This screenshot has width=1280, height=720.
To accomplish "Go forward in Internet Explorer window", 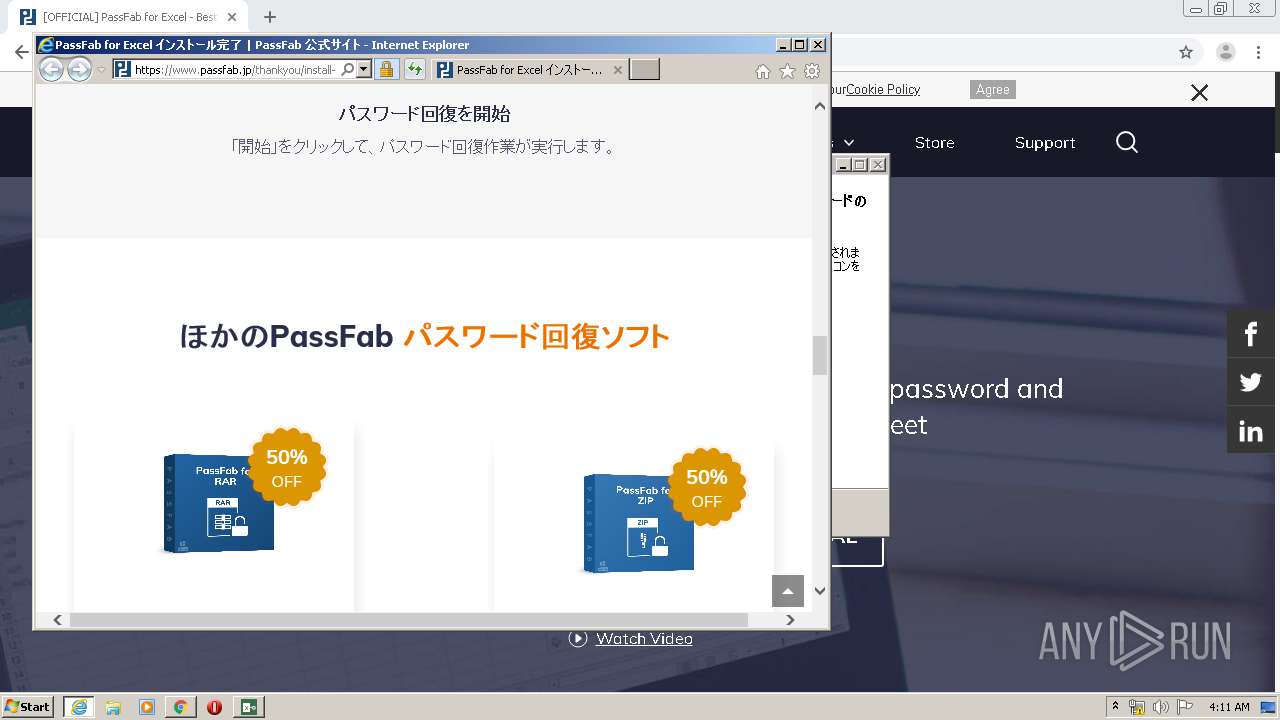I will 79,69.
